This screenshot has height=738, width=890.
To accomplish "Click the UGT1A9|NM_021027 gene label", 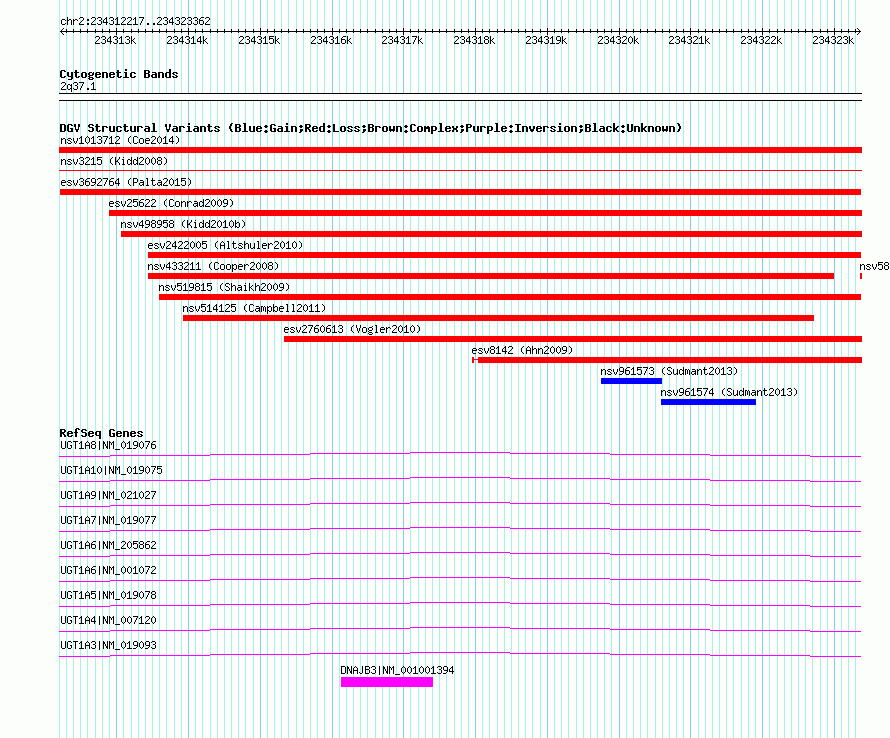I will point(108,496).
